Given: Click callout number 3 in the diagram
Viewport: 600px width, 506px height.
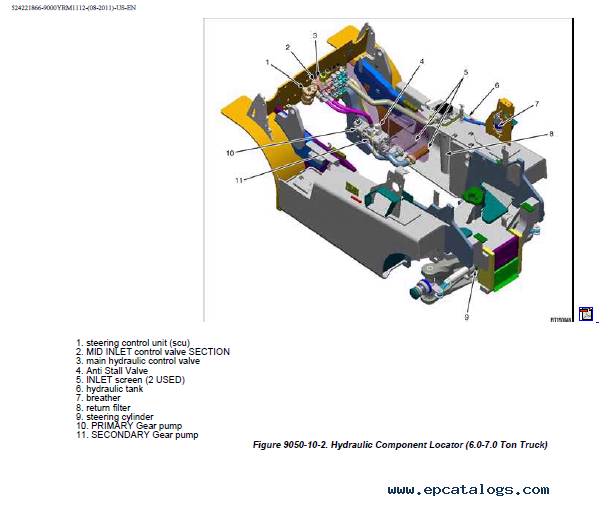Looking at the screenshot, I should pyautogui.click(x=315, y=36).
